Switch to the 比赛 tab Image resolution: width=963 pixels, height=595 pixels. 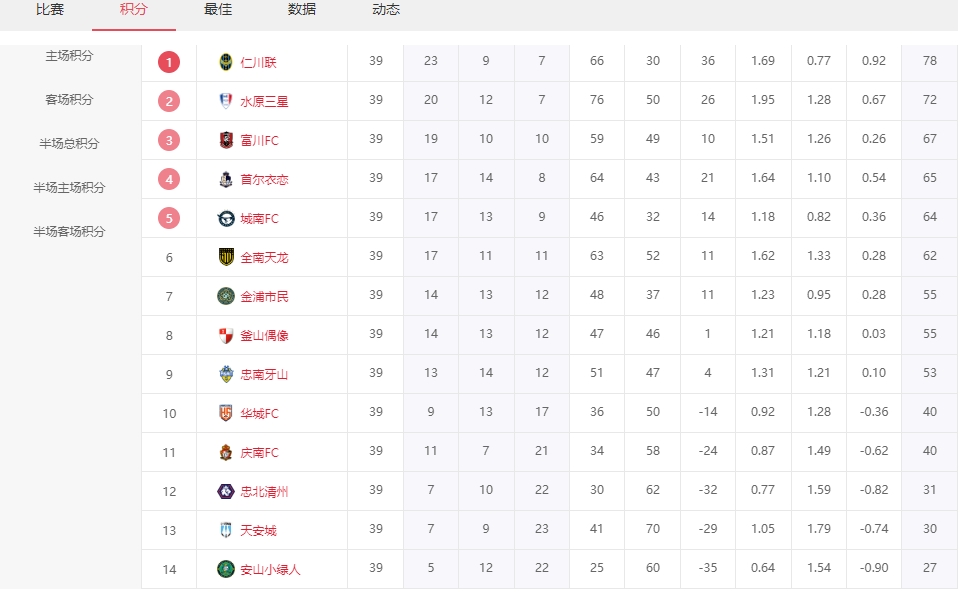point(50,10)
